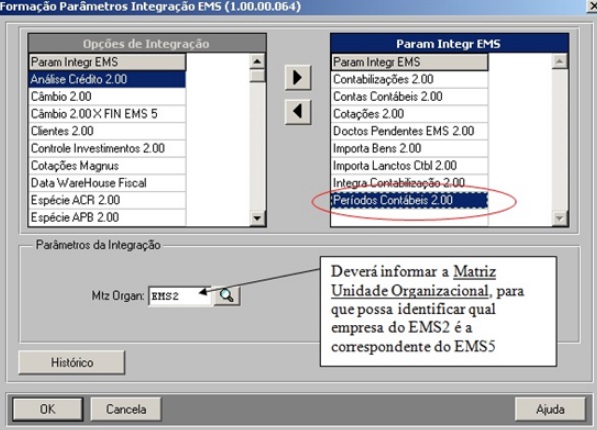Click left list Param Integr EMS column header
The height and width of the screenshot is (430, 597).
107,62
